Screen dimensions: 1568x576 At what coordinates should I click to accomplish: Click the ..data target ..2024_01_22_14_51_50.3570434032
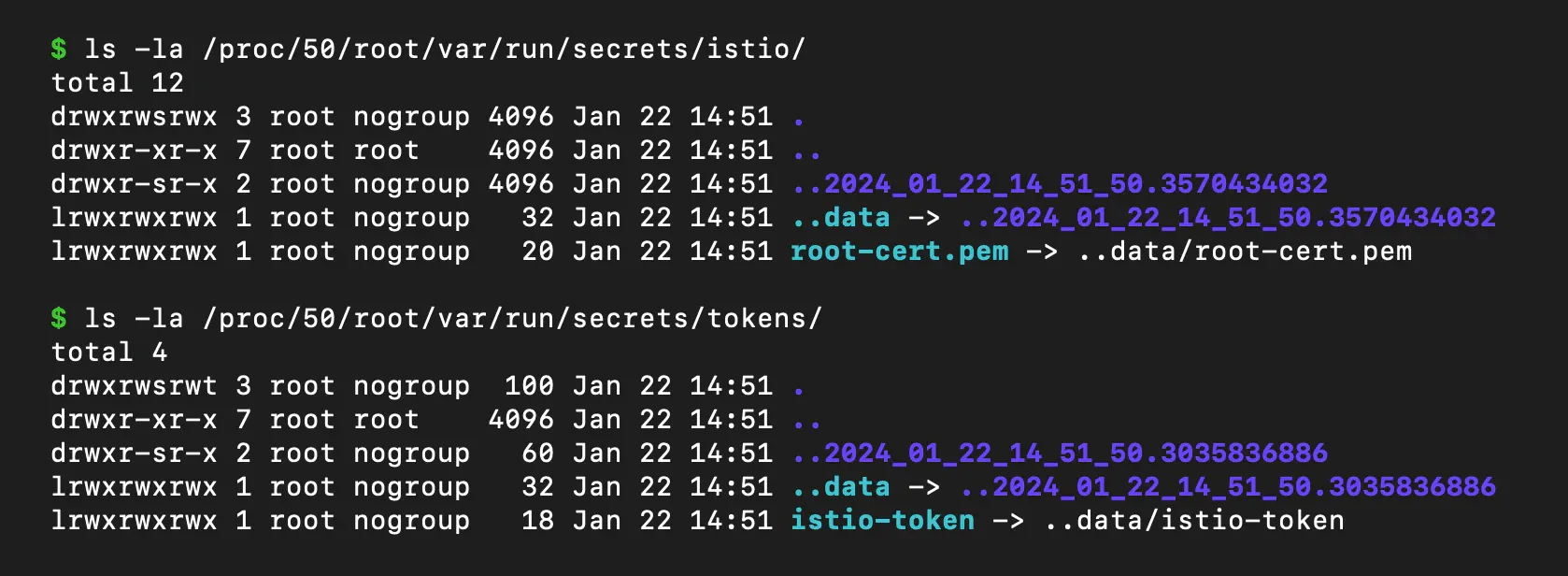coord(1228,218)
